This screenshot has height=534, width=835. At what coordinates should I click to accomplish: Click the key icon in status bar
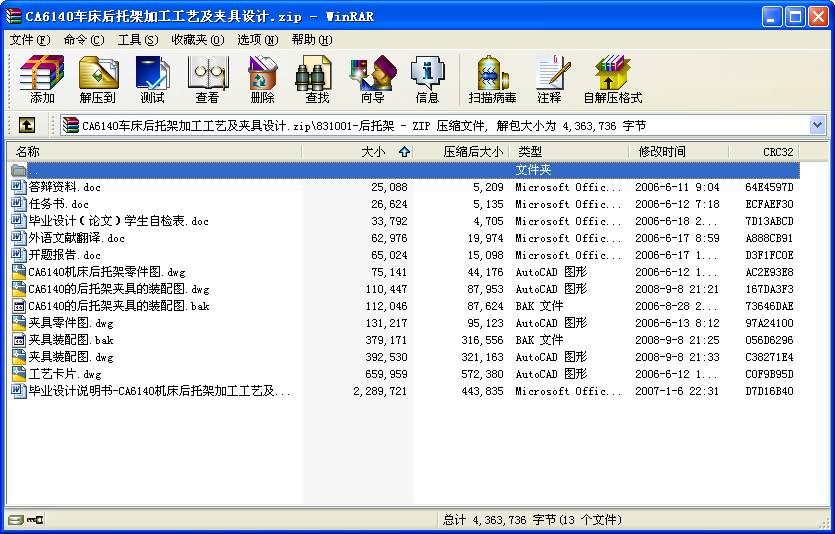tap(35, 519)
